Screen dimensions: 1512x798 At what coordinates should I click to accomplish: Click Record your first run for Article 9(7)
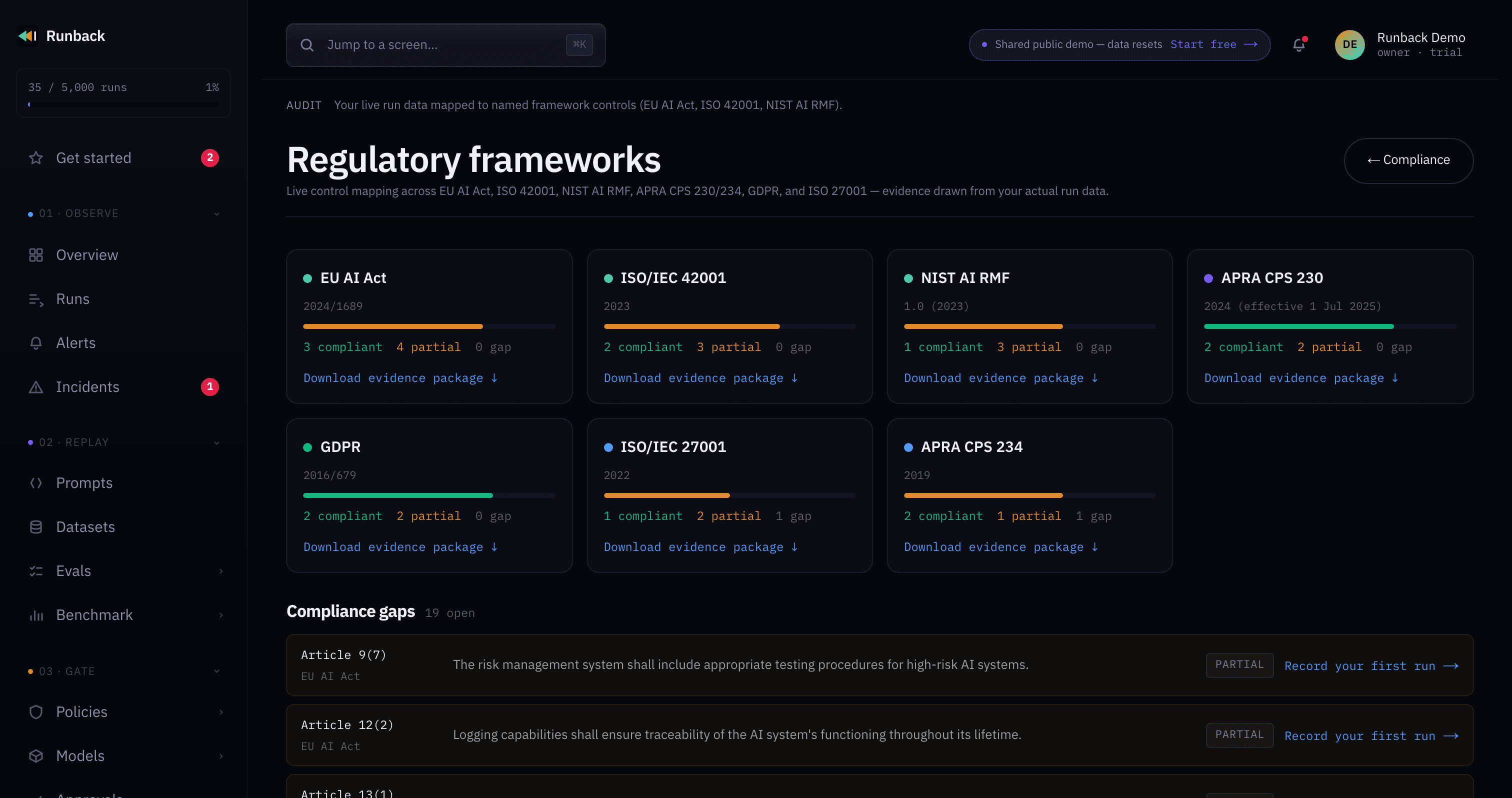point(1371,666)
